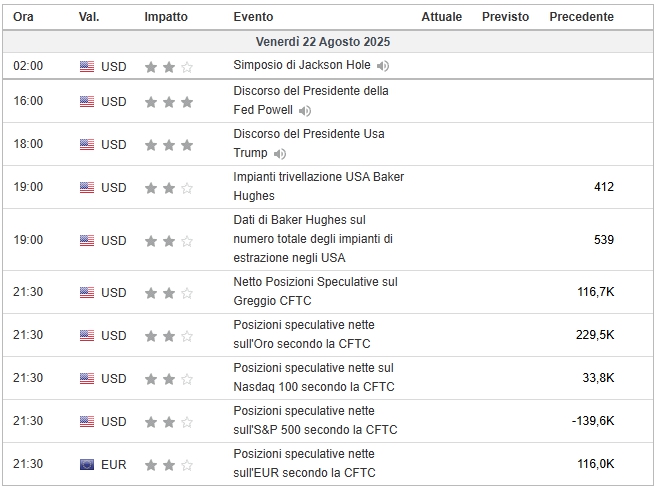663x495 pixels.
Task: Click speaker icon next to Simposio di Jackson Hole
Action: [383, 66]
